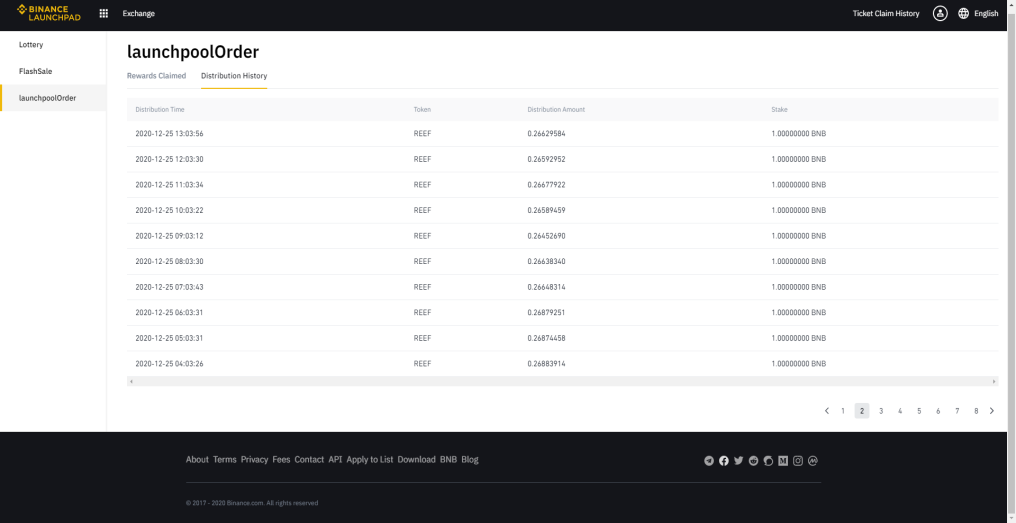This screenshot has width=1016, height=523.
Task: Open the Blog footer link
Action: [x=470, y=459]
